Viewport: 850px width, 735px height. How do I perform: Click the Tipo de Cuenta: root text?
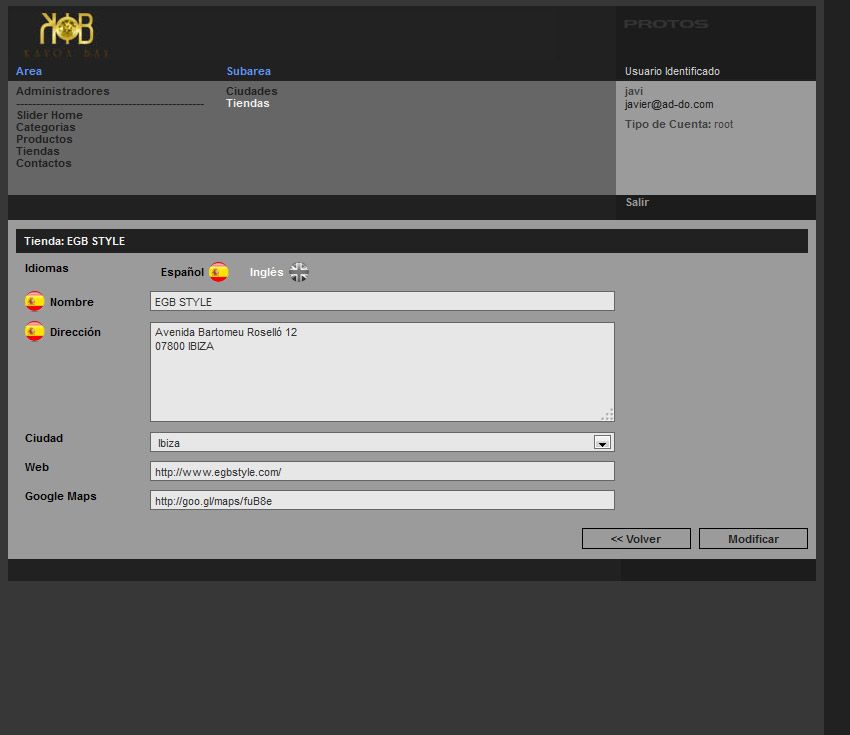pyautogui.click(x=679, y=124)
